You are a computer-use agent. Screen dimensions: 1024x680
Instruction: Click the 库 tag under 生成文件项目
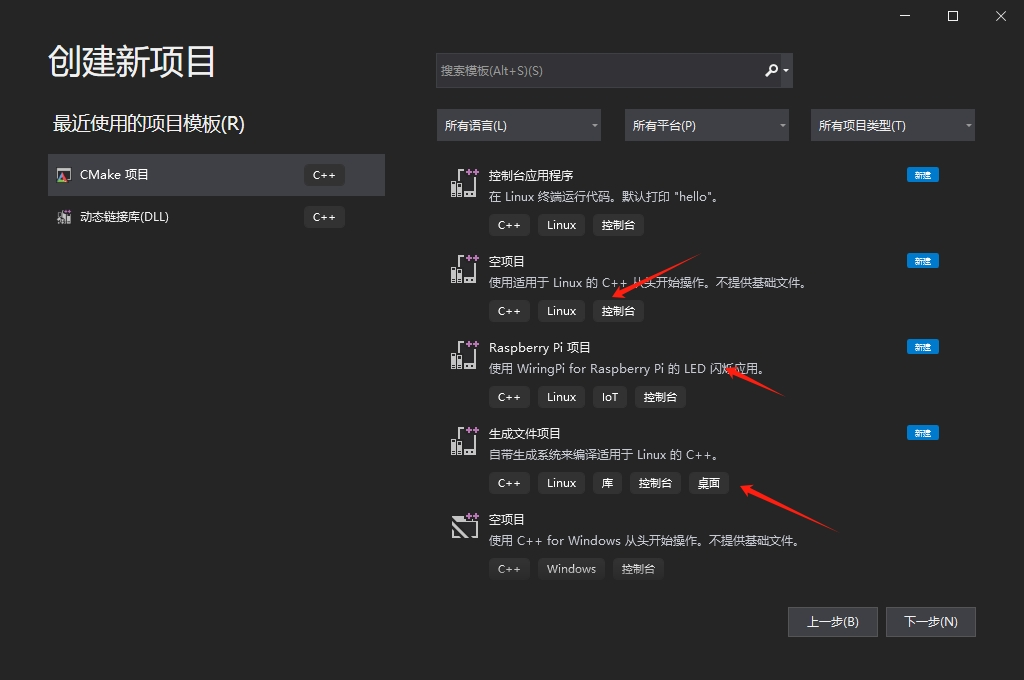click(x=607, y=483)
